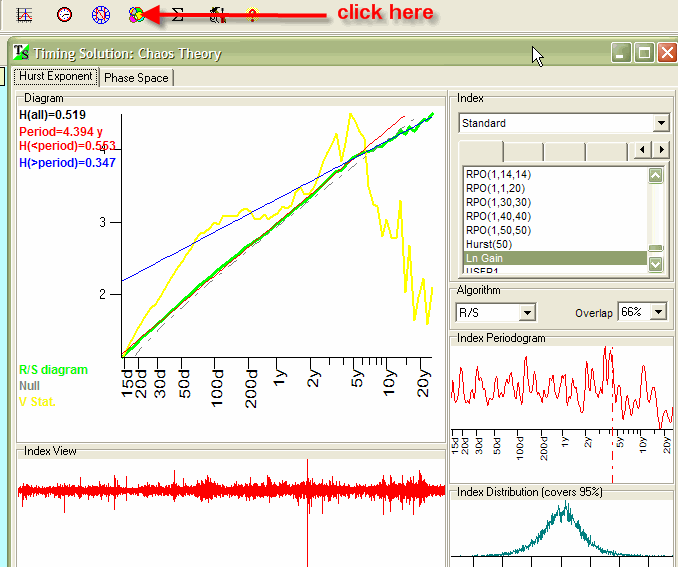Switch to the Phase Space tab
Viewport: 678px width, 567px height.
point(136,78)
